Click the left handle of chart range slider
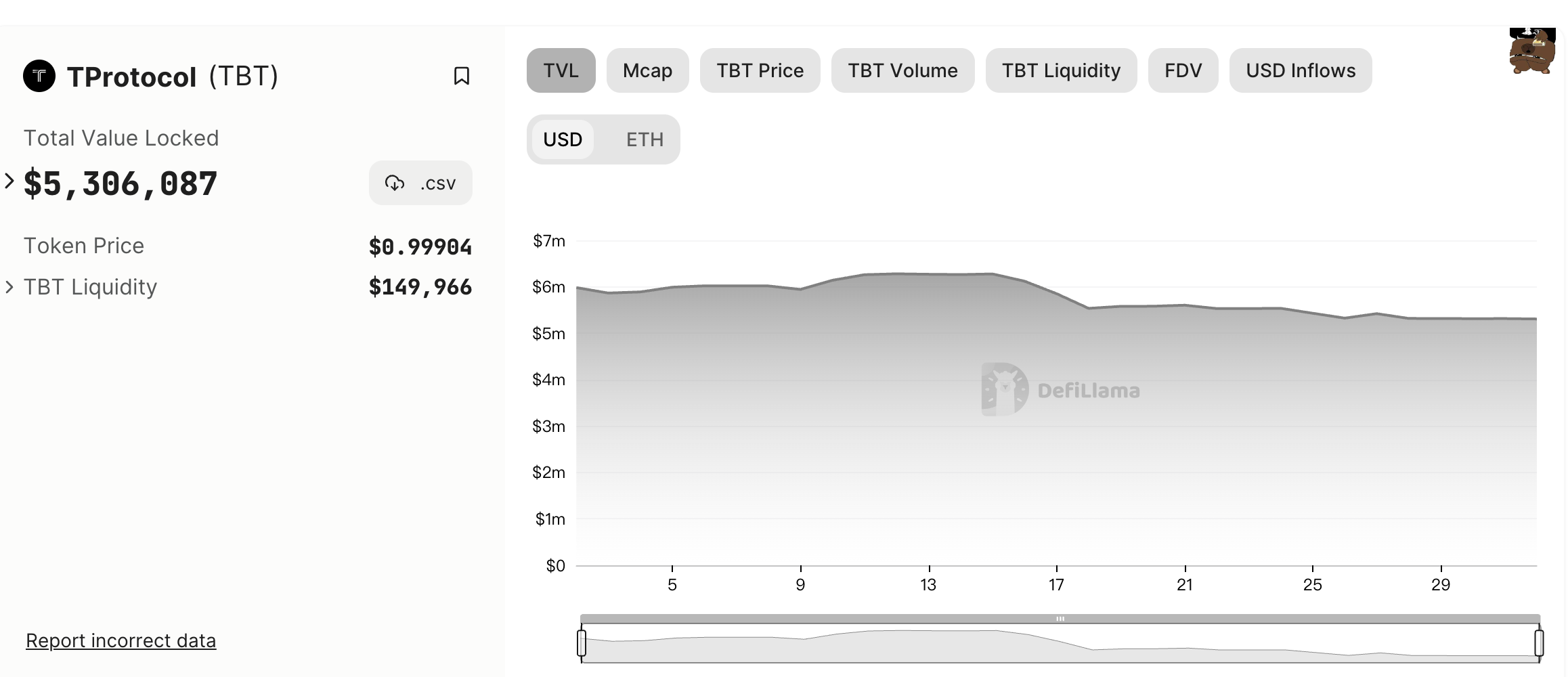This screenshot has width=1568, height=677. 582,642
